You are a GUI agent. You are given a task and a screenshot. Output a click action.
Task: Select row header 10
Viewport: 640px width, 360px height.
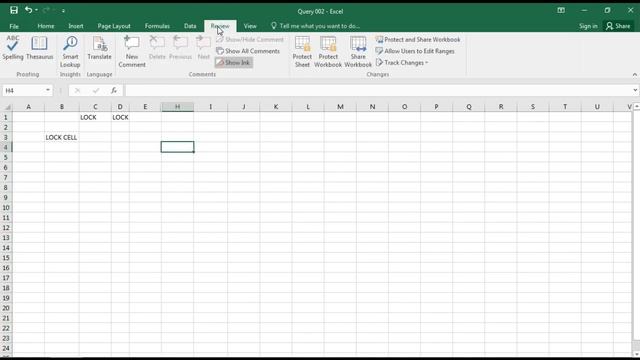point(6,208)
